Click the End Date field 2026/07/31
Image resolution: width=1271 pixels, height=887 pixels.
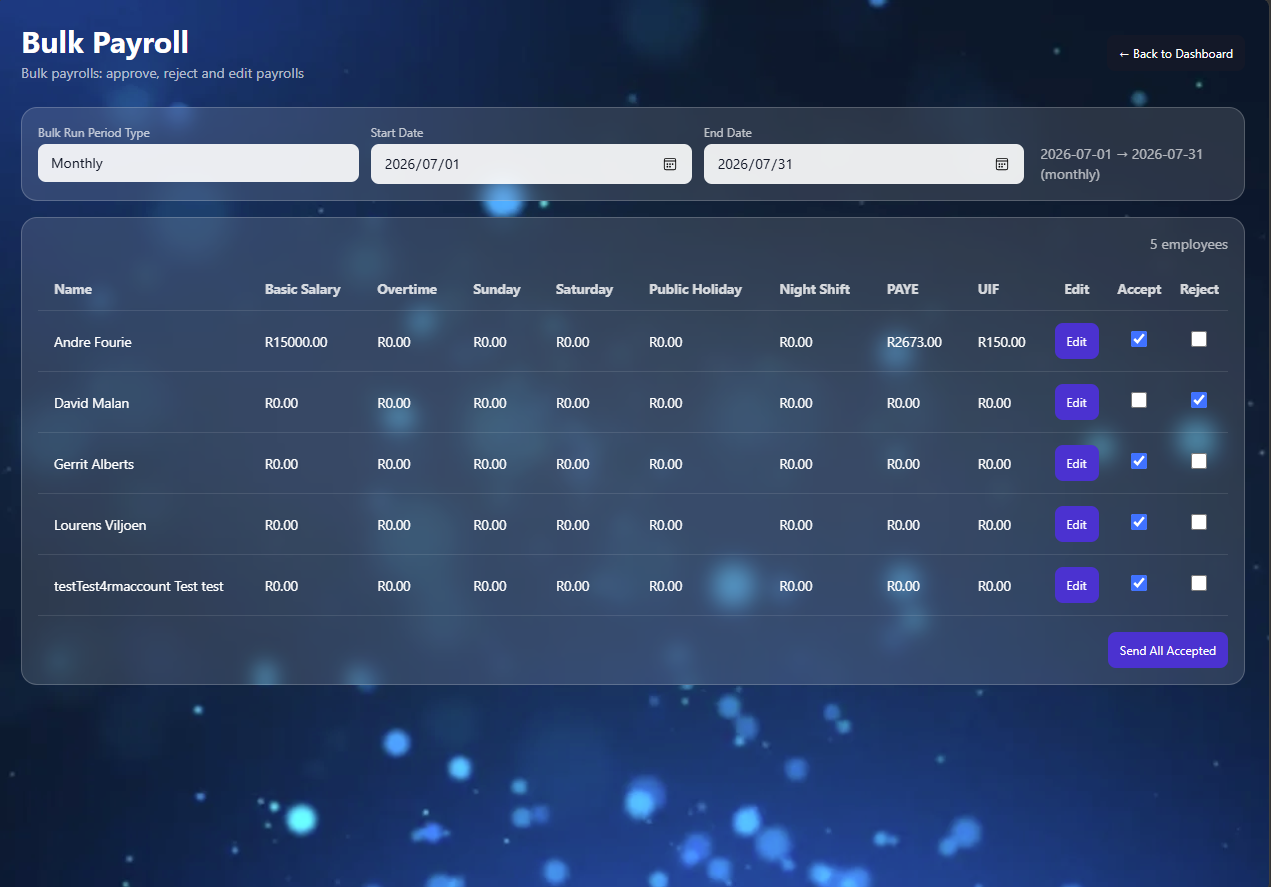tap(864, 164)
